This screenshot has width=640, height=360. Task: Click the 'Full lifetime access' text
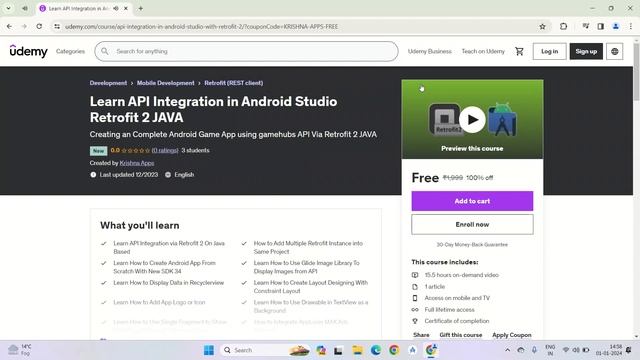[449, 309]
